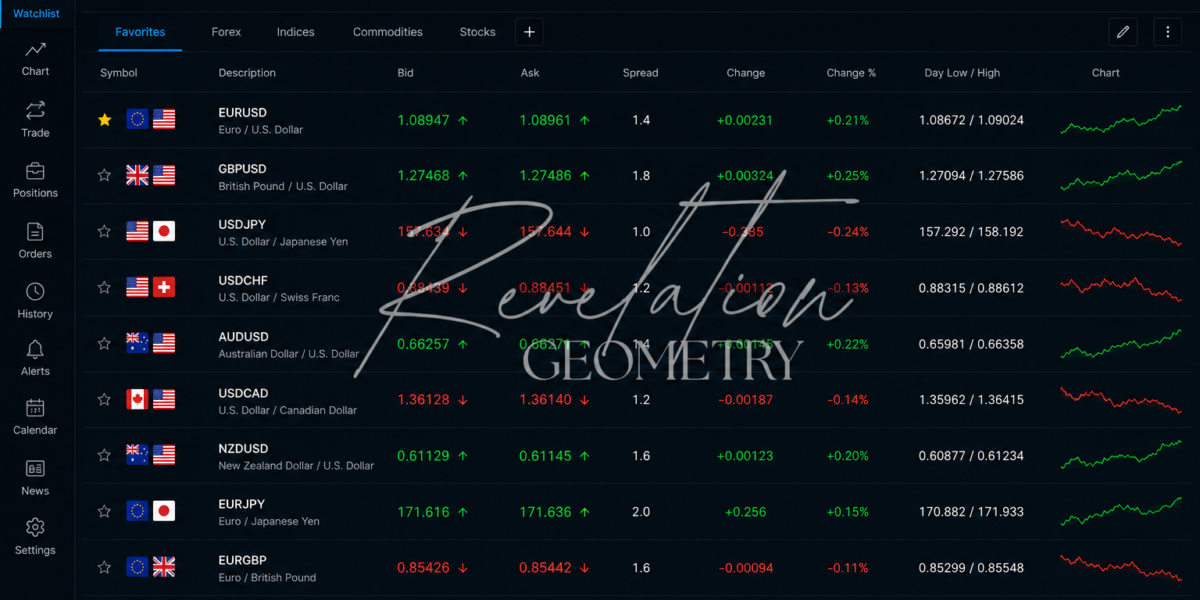This screenshot has height=600, width=1200.
Task: Click the GBPUSD ask price 1.27486
Action: coord(545,176)
